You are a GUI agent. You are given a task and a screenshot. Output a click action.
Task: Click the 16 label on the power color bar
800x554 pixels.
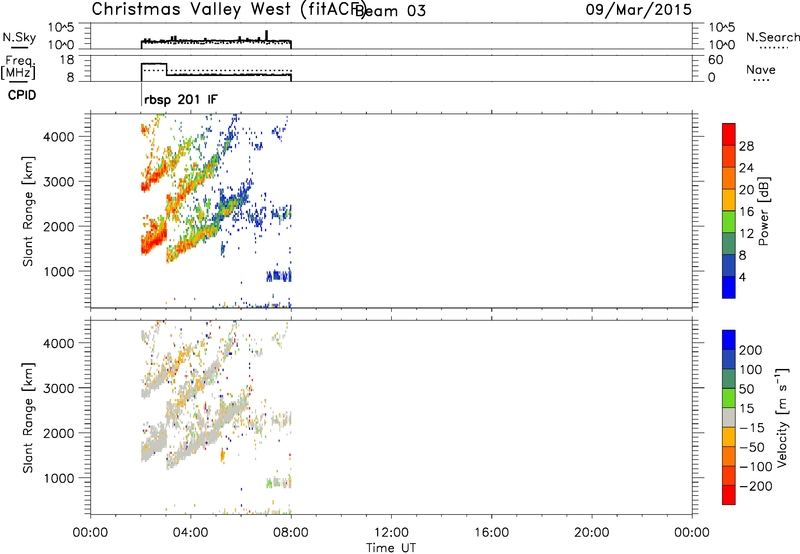pos(746,212)
